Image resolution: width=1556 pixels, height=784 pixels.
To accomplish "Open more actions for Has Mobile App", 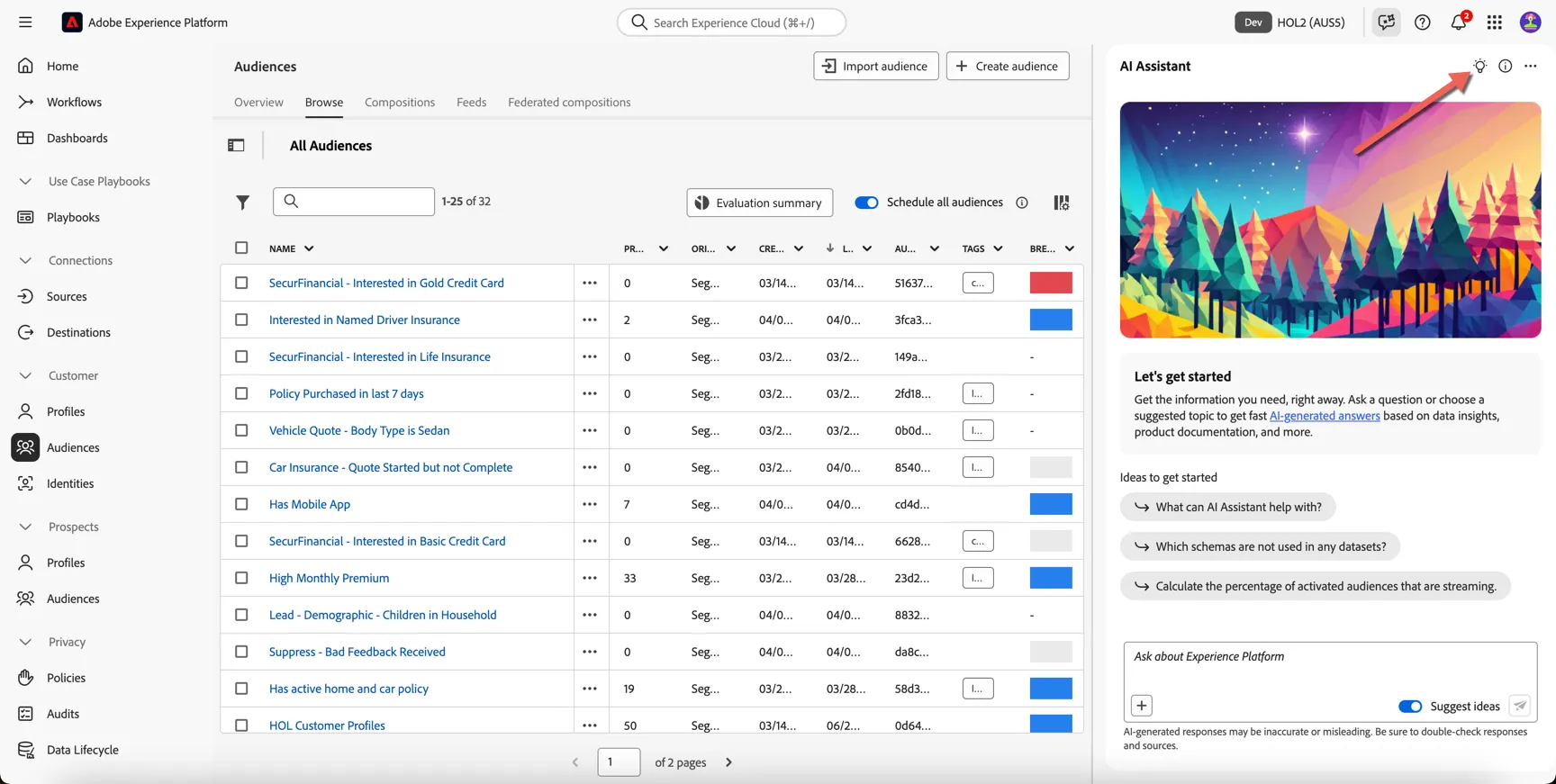I will click(590, 504).
